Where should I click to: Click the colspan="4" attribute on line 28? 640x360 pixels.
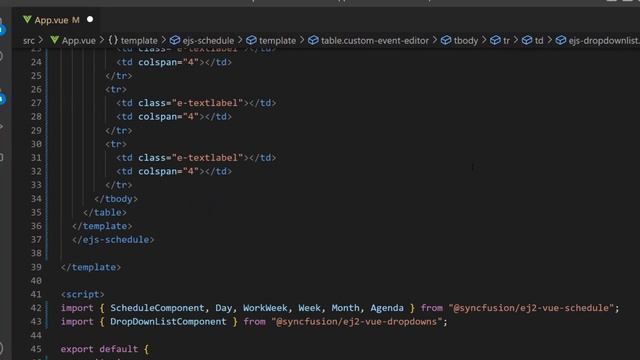168,117
